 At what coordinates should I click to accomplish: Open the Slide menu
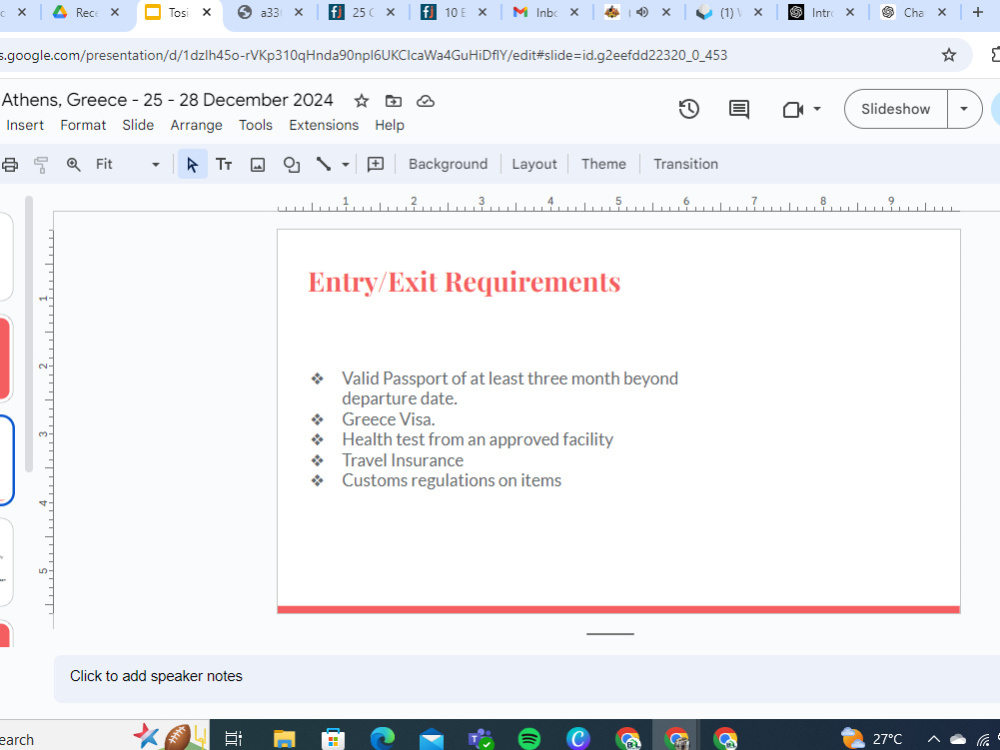pos(138,125)
